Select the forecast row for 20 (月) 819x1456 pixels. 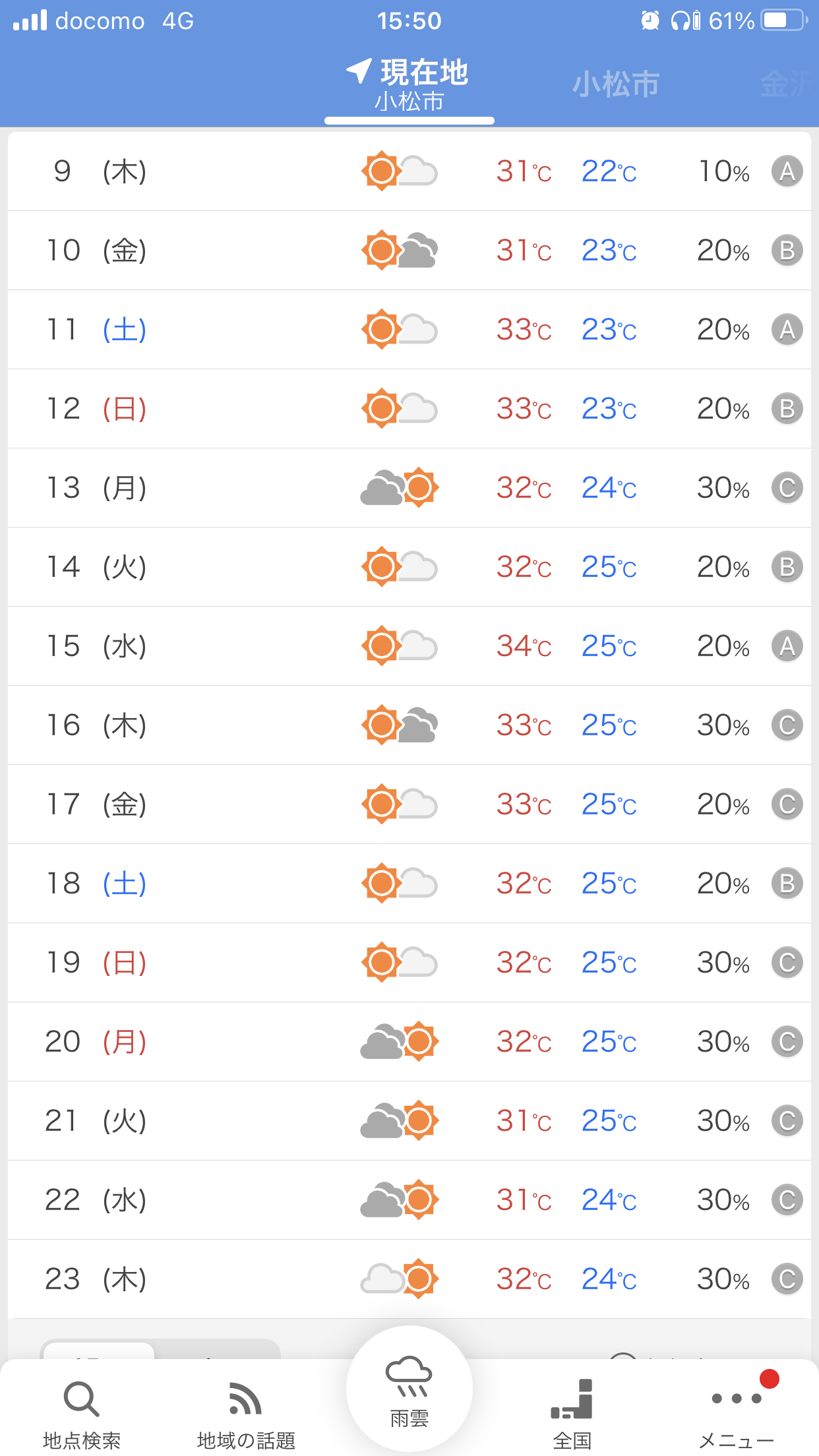pos(409,1042)
